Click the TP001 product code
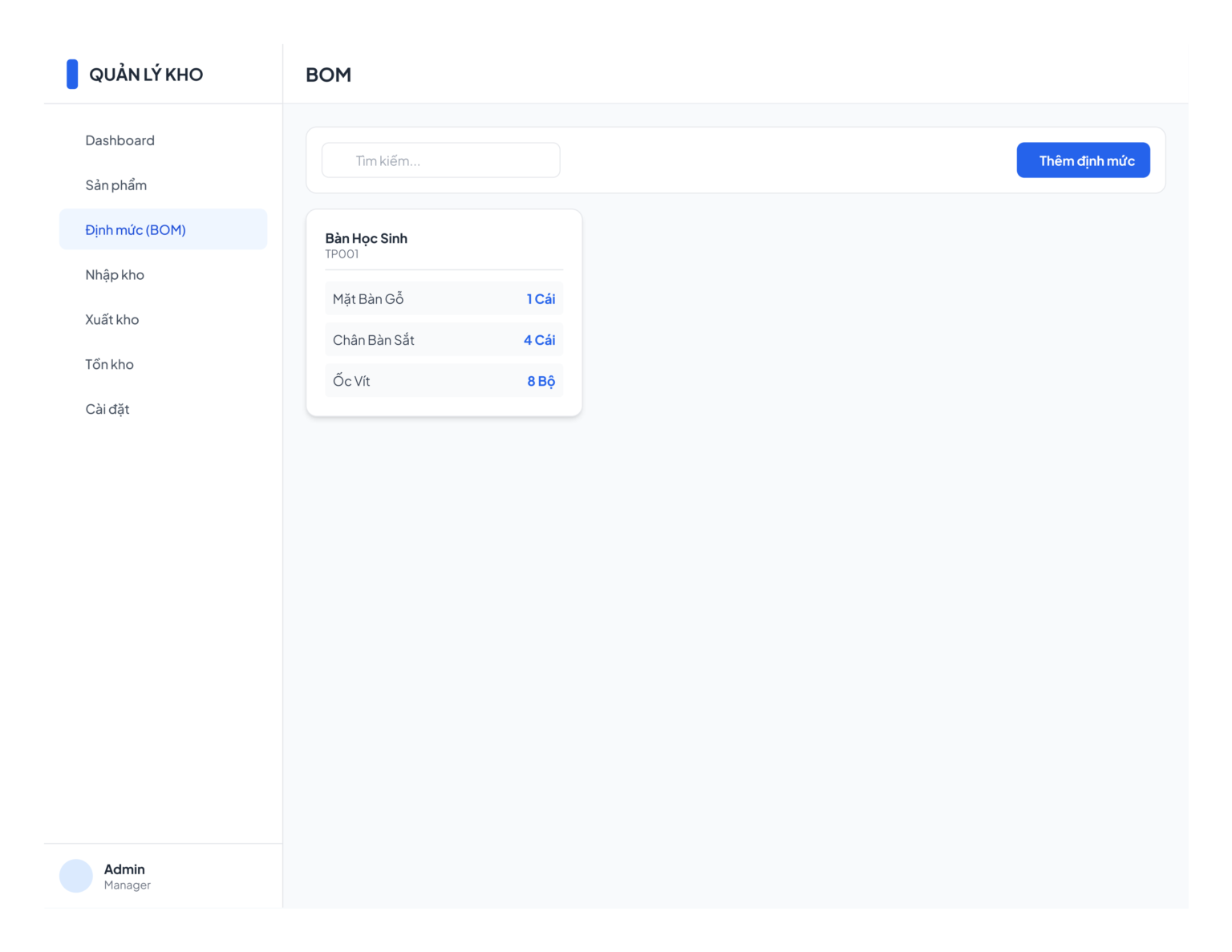 coord(342,254)
